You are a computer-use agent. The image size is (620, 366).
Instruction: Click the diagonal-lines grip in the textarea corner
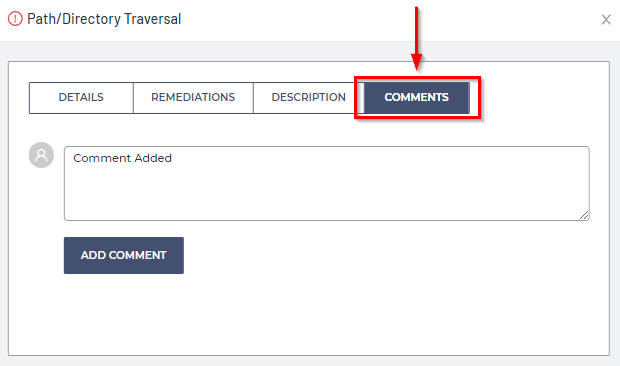[584, 215]
